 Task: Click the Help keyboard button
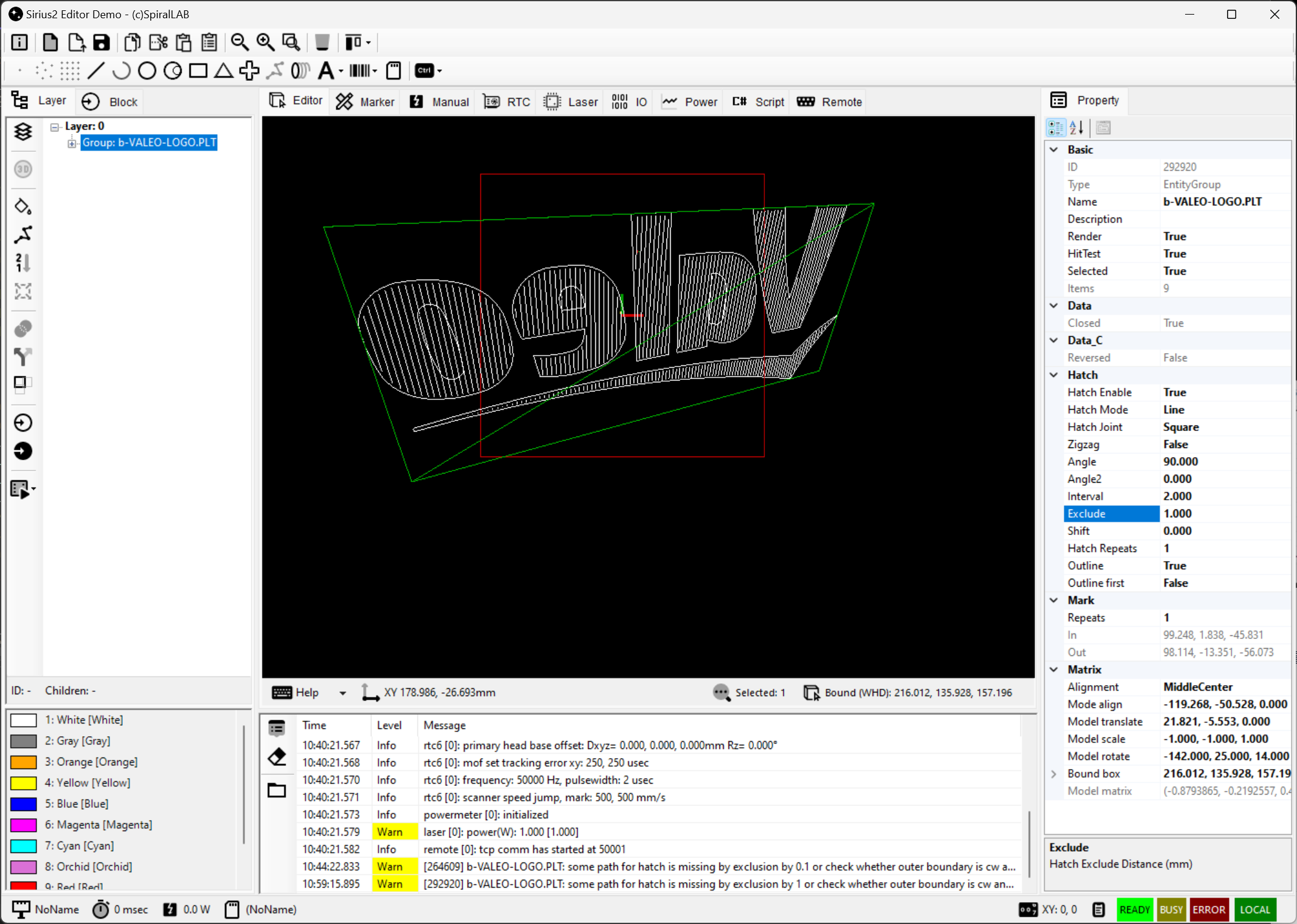296,692
